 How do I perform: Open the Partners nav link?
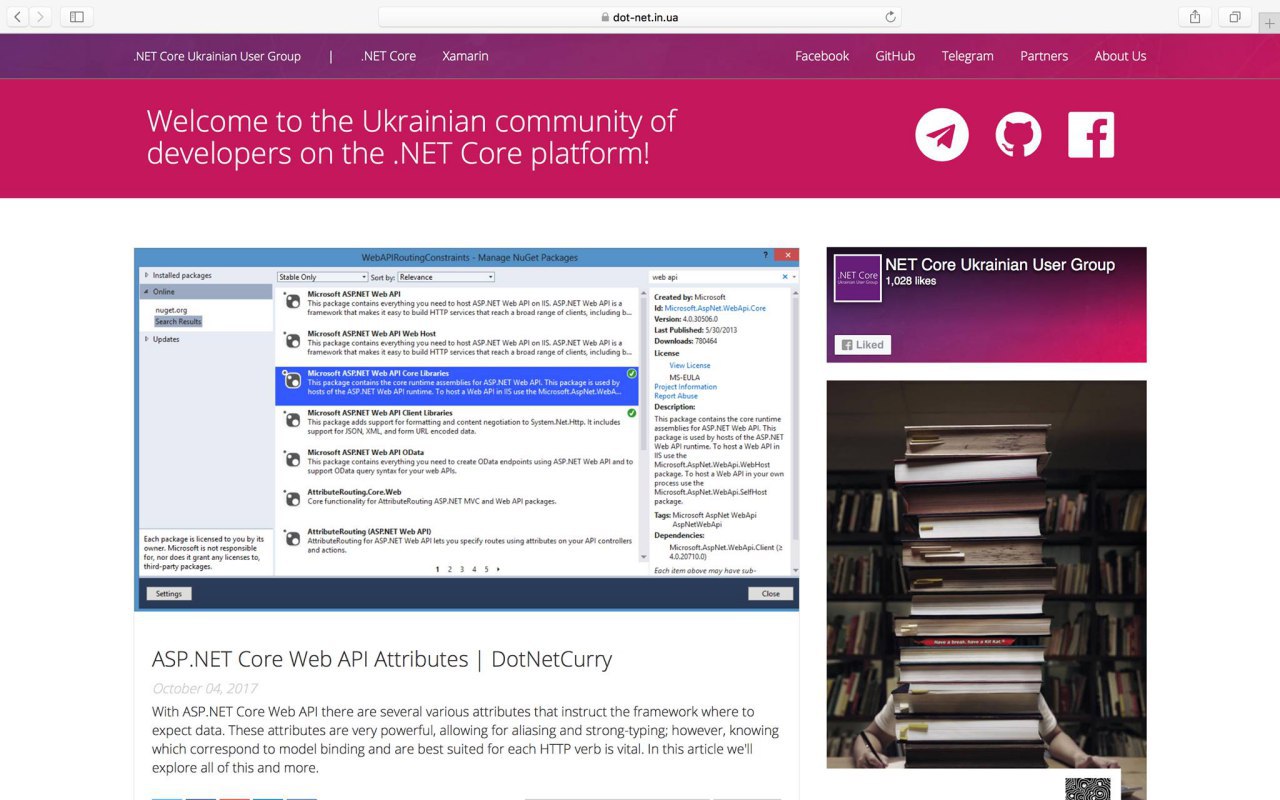pyautogui.click(x=1044, y=56)
